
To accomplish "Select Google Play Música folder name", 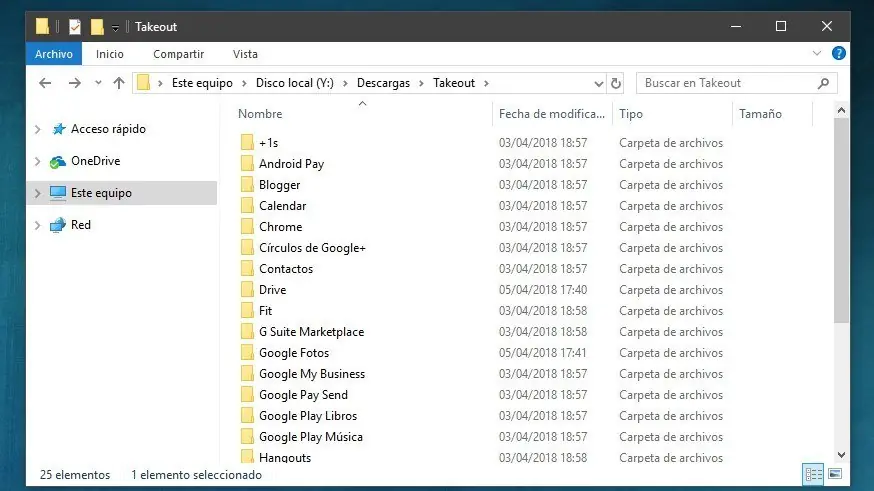I will [x=310, y=436].
